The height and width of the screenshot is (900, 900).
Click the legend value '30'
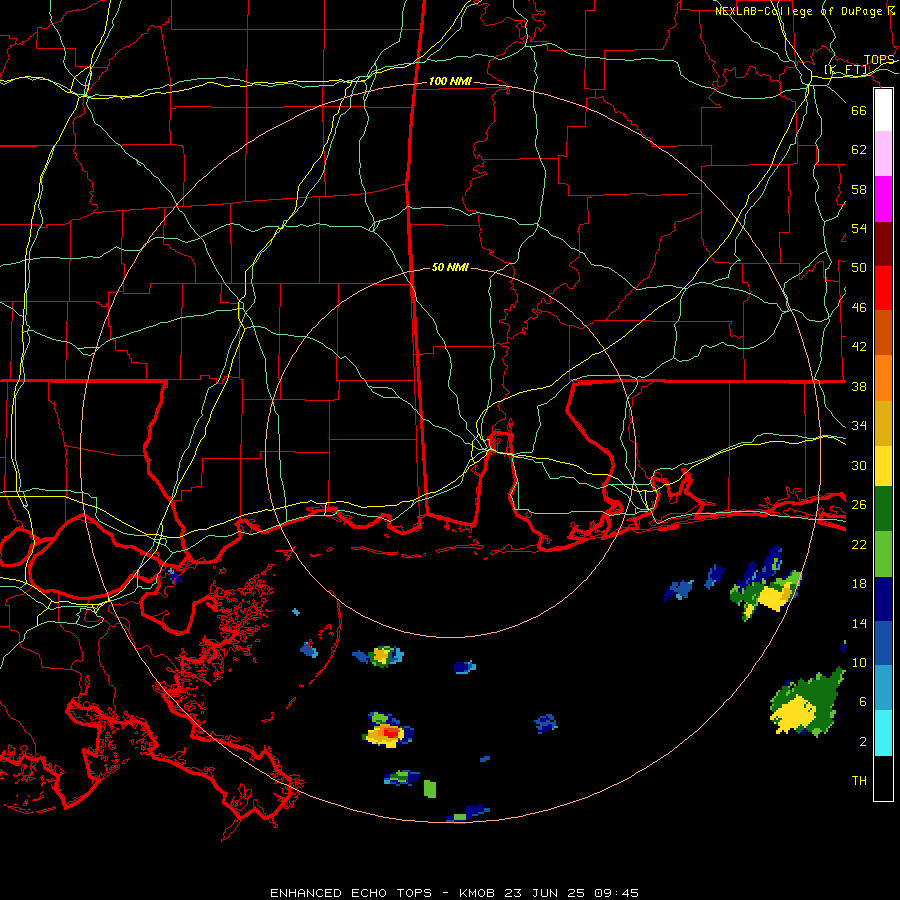coord(859,465)
